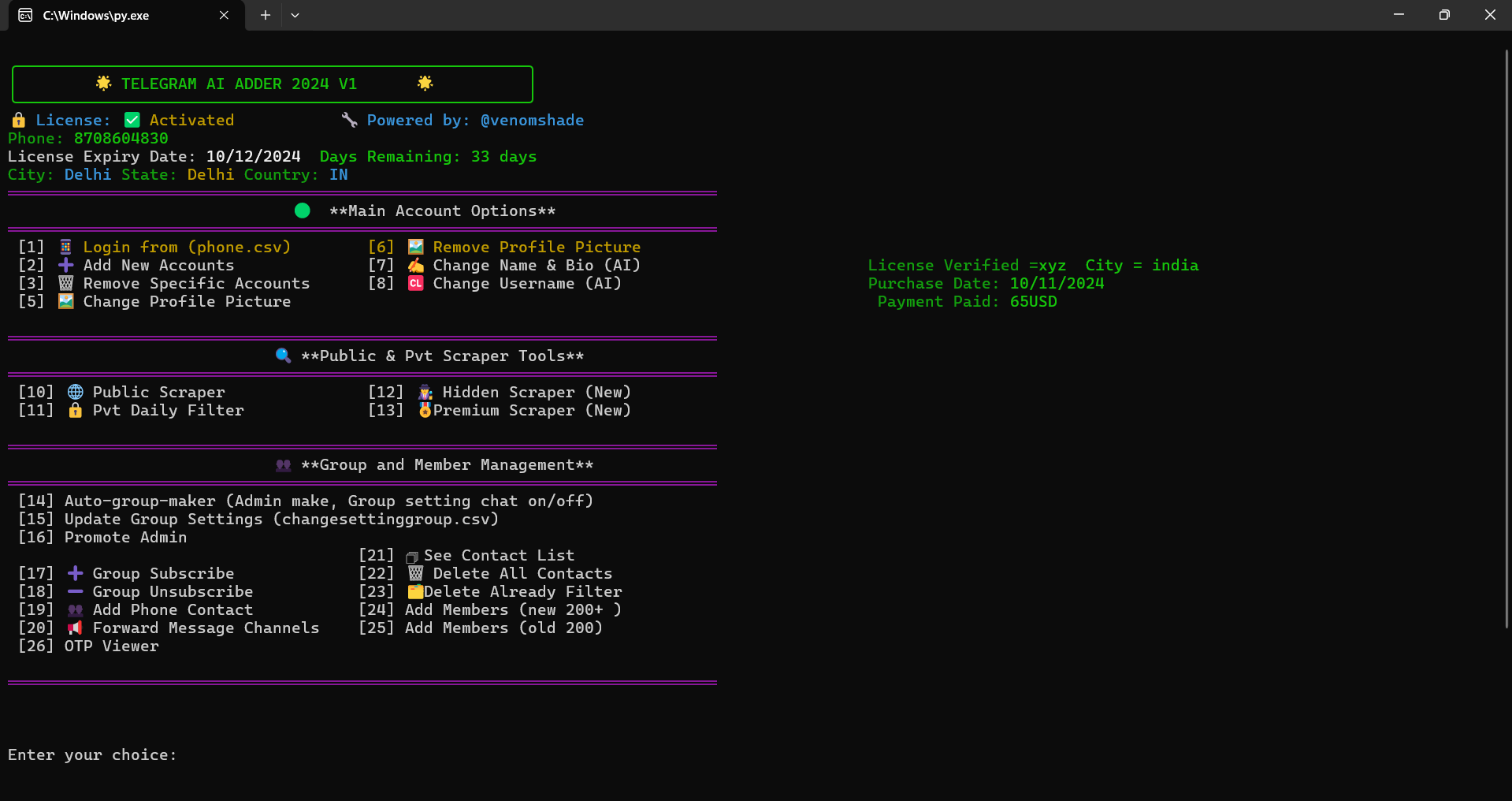Click the TELEGRAM AI ADDER 2024 V1 banner title
Screen dimensions: 1512x801
click(240, 84)
